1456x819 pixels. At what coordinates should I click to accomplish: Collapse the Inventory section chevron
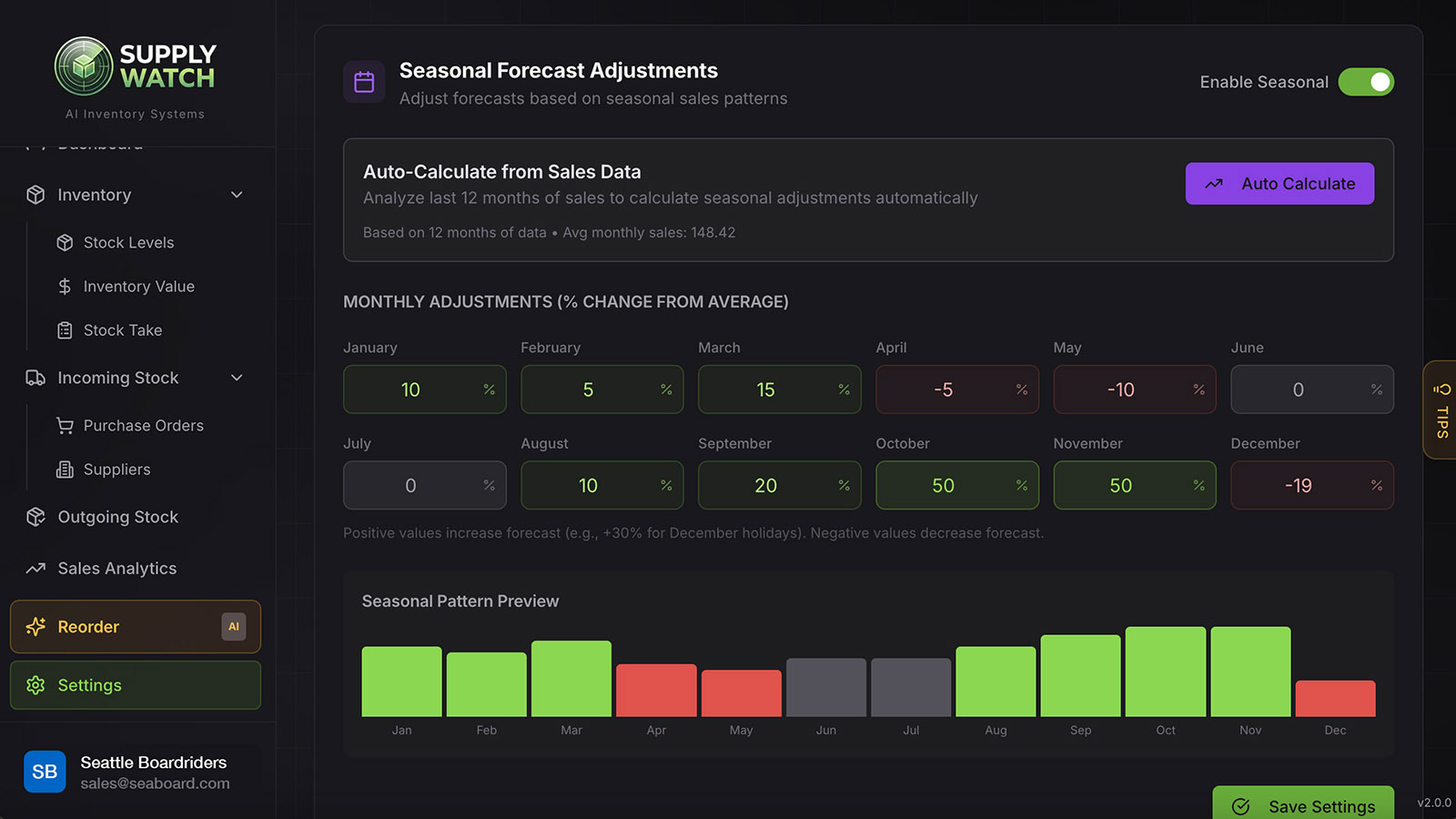237,195
